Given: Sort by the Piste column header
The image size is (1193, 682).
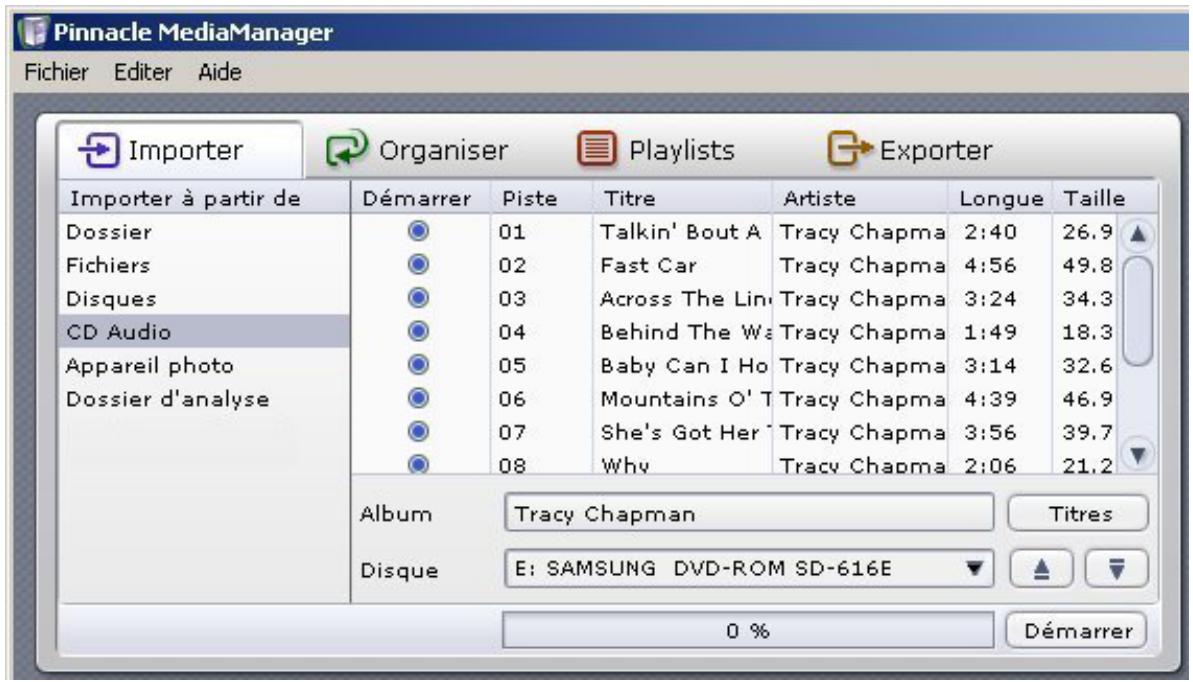Looking at the screenshot, I should 542,198.
